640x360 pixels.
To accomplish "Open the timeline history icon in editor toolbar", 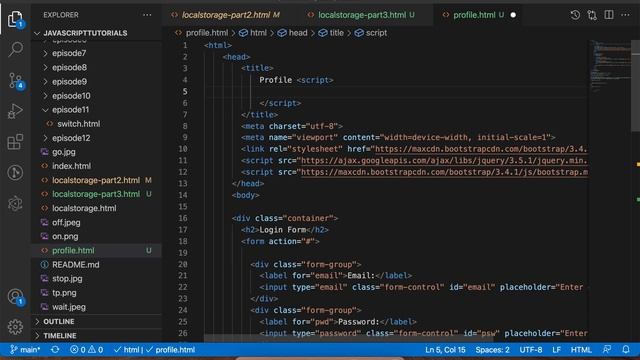I will coord(575,15).
